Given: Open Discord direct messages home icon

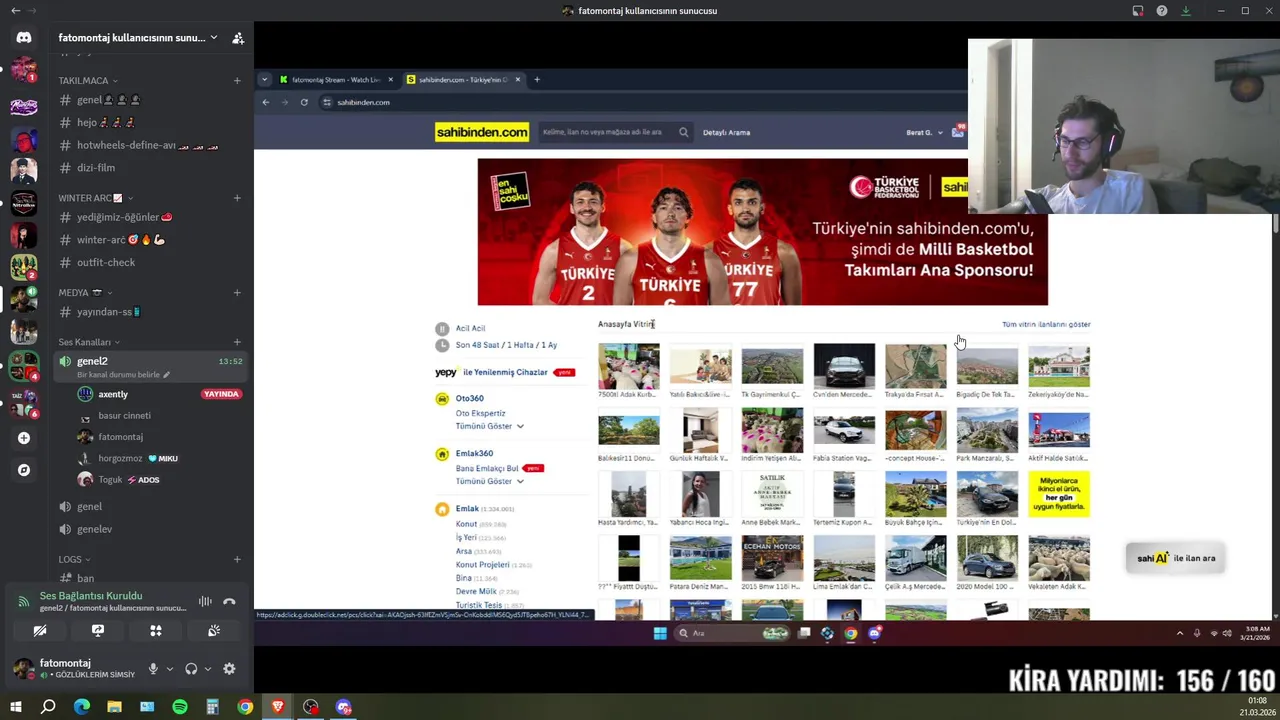Looking at the screenshot, I should (x=24, y=37).
